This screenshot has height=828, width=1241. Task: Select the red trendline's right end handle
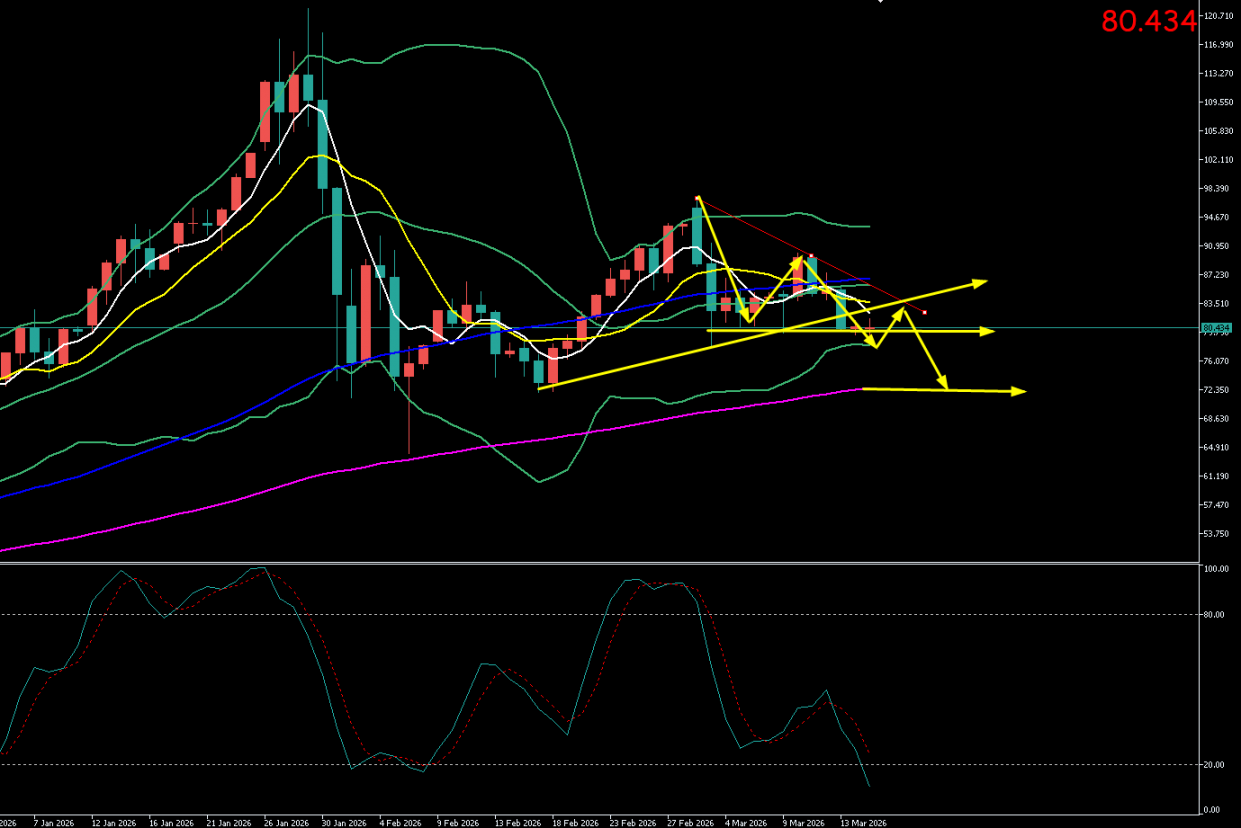click(x=925, y=313)
